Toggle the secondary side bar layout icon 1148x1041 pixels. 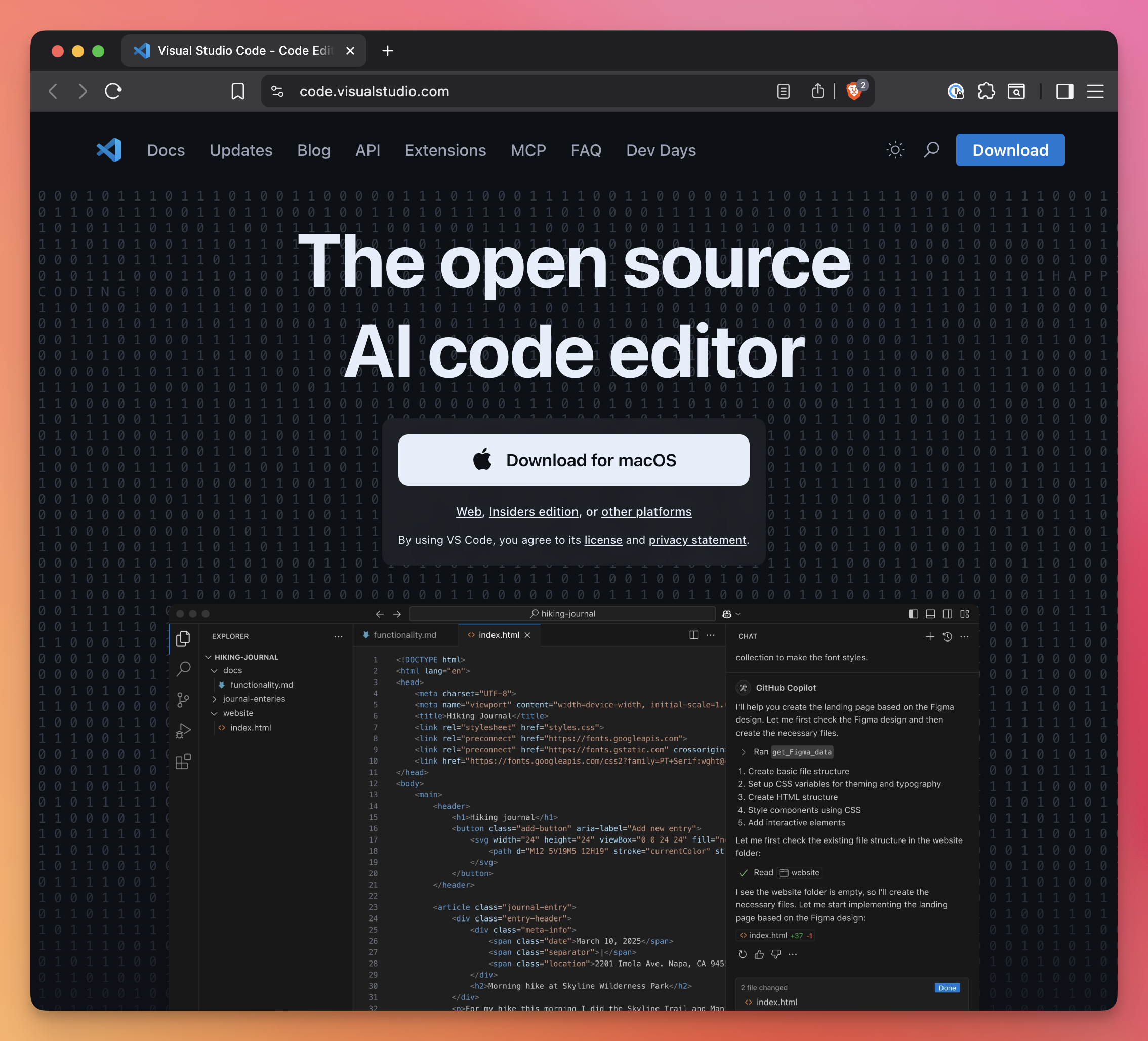pyautogui.click(x=948, y=614)
